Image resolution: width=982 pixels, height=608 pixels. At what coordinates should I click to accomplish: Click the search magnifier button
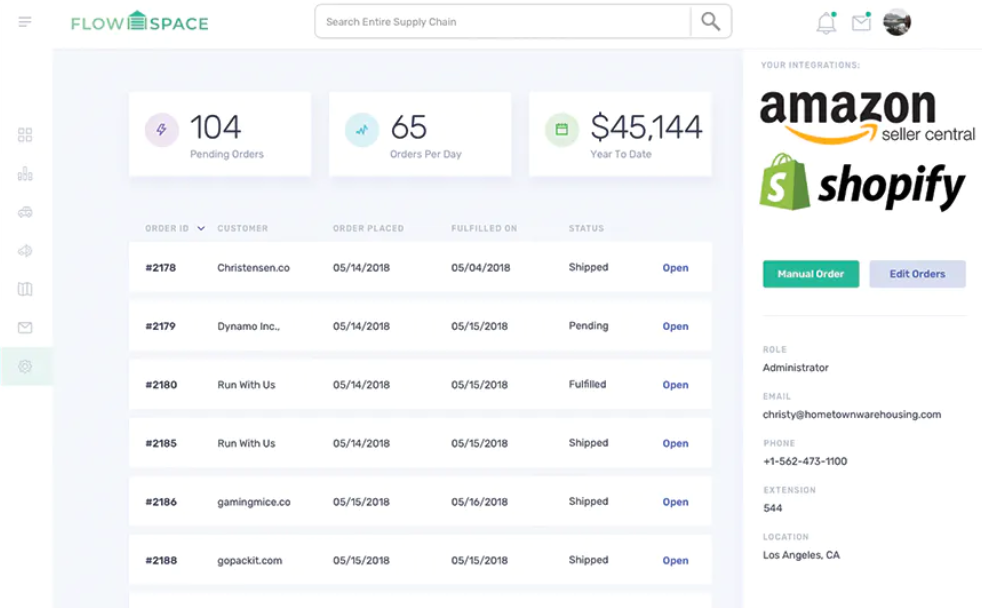tap(710, 22)
